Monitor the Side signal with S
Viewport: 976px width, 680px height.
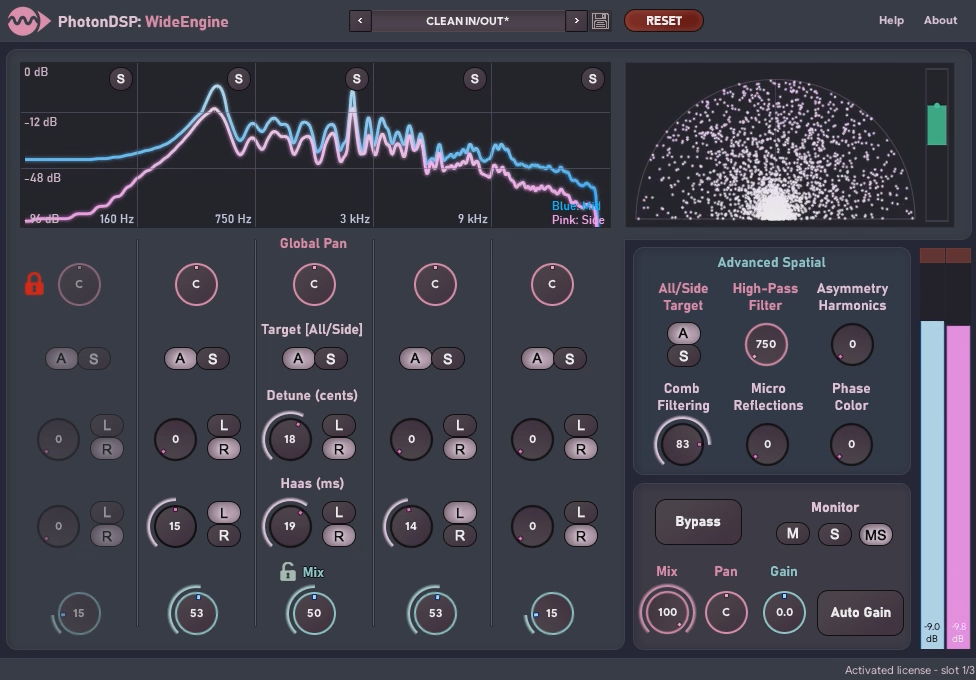click(x=834, y=534)
